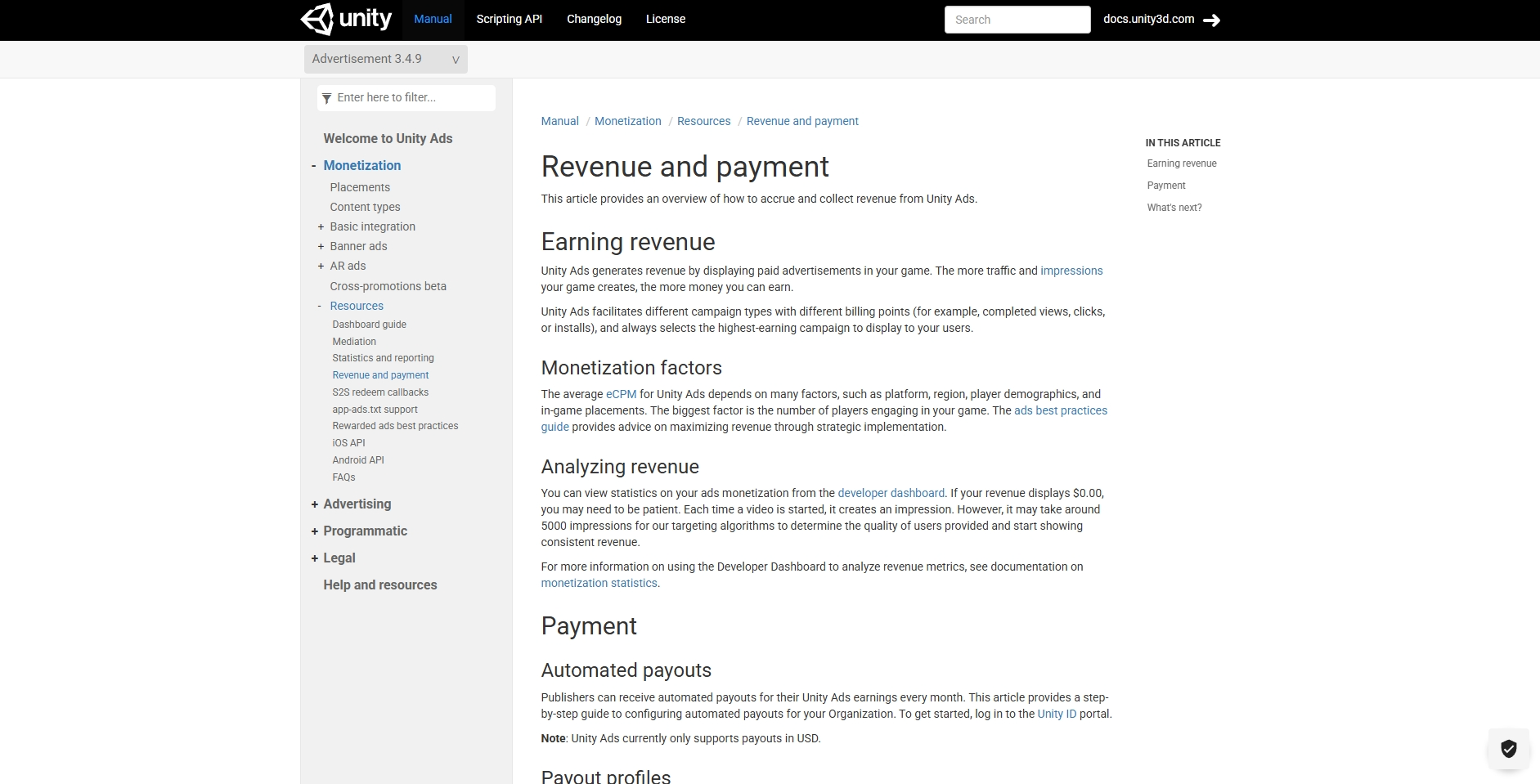Open Welcome to Unity Ads page

[x=388, y=139]
